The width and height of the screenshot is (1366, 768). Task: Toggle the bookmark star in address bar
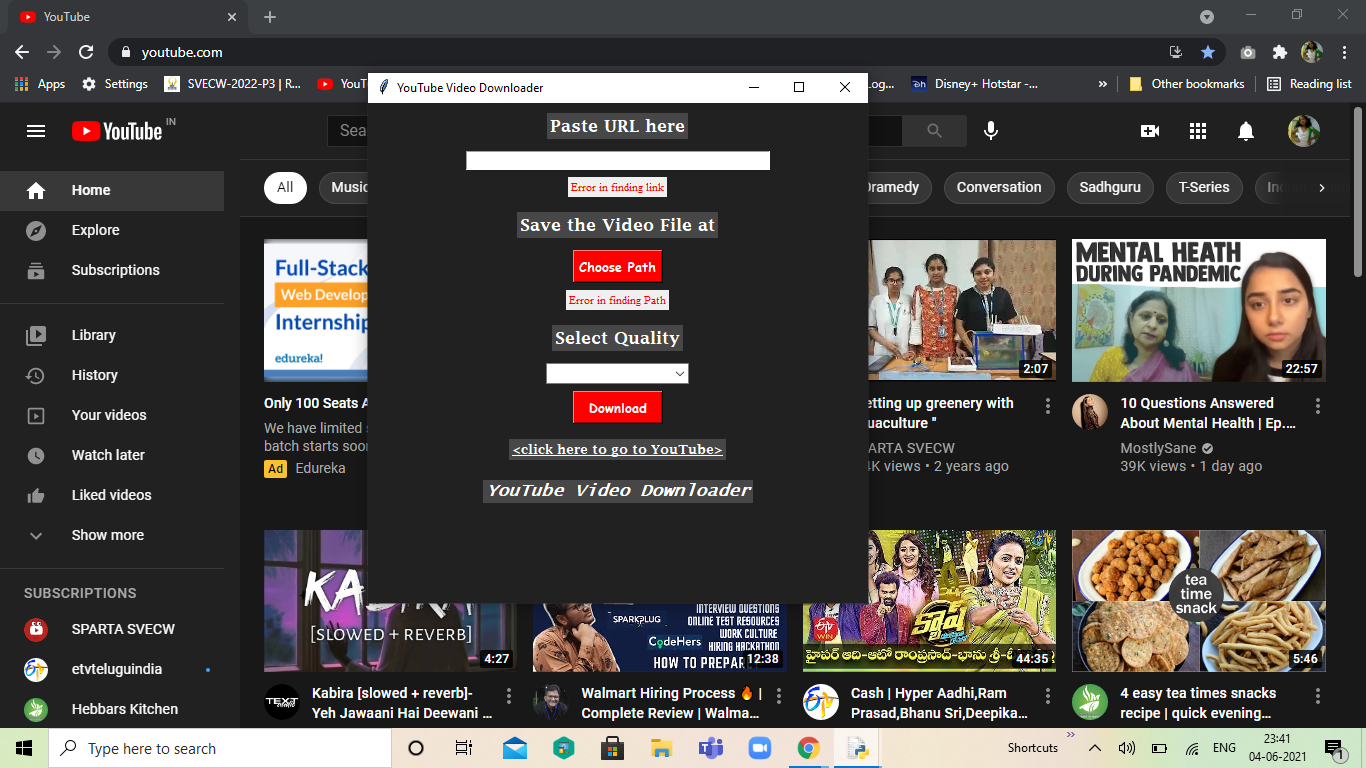(x=1208, y=52)
